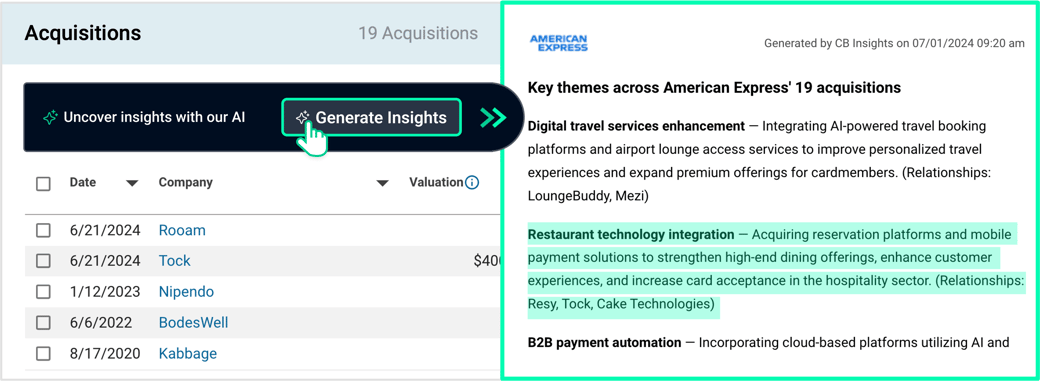Click the Company column header
Screen dimensions: 1040x382
point(185,182)
